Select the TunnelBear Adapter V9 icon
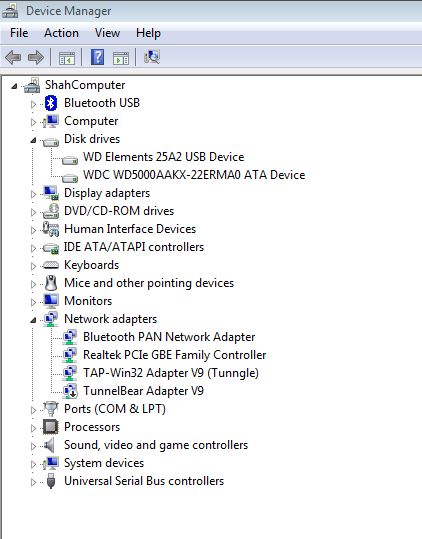 coord(70,391)
